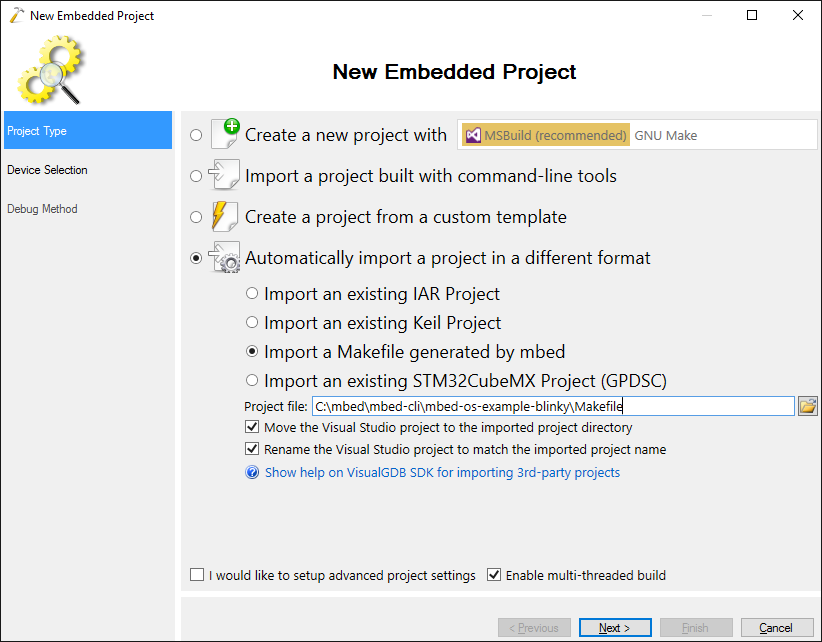
Task: Select Import an existing IAR Project option
Action: (252, 293)
